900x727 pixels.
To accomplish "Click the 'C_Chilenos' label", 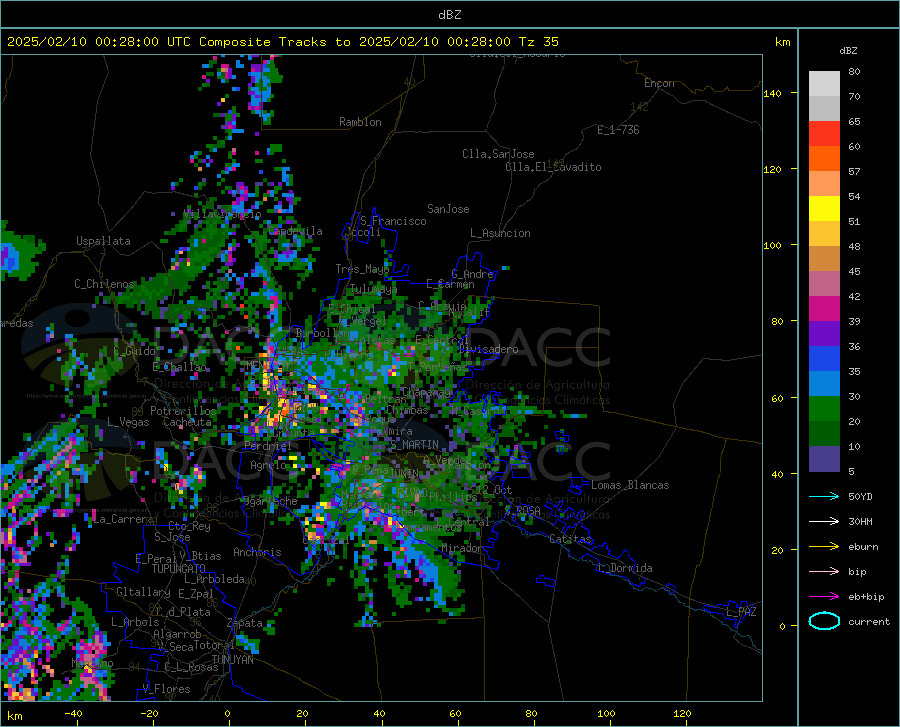I will coord(104,284).
